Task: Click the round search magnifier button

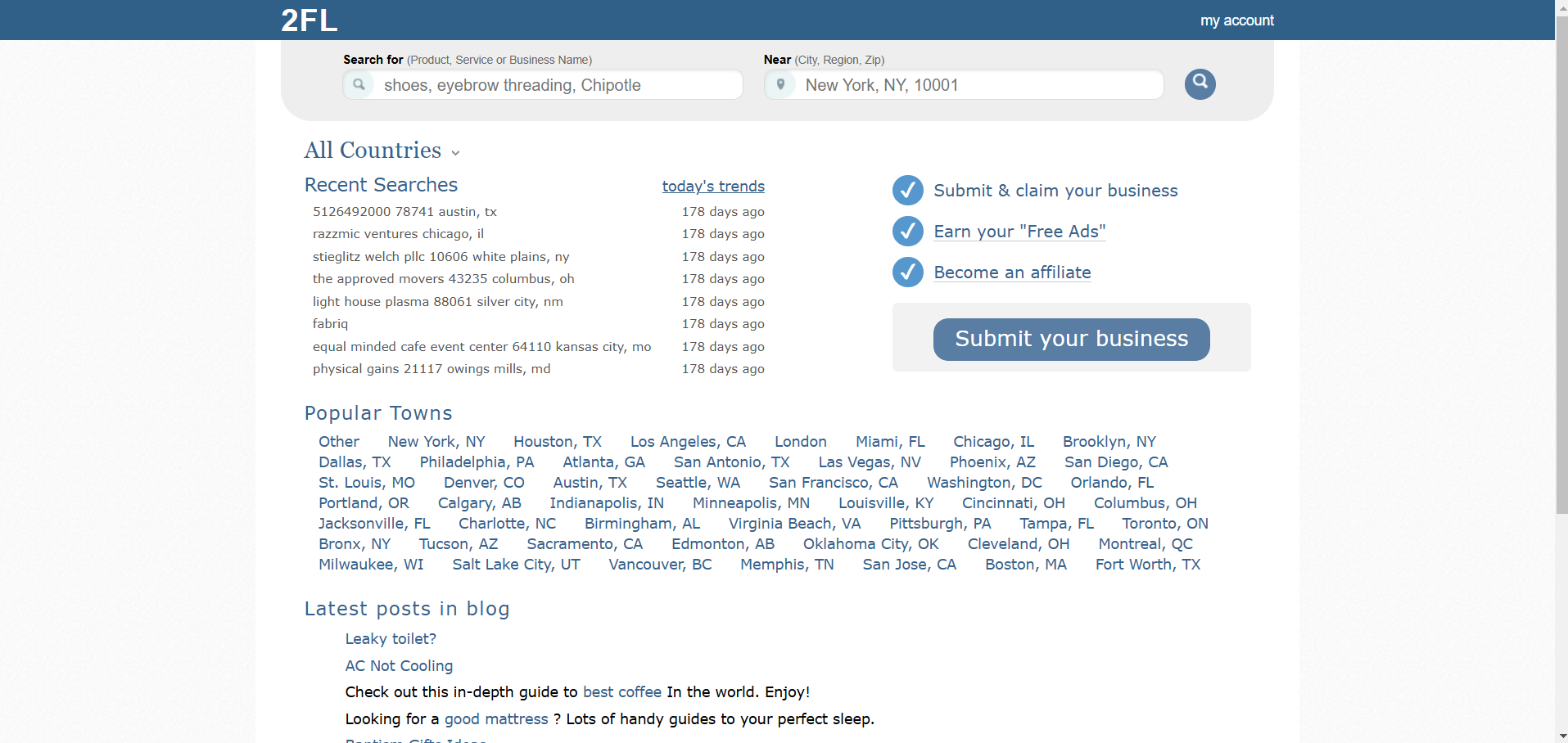Action: coord(1200,83)
